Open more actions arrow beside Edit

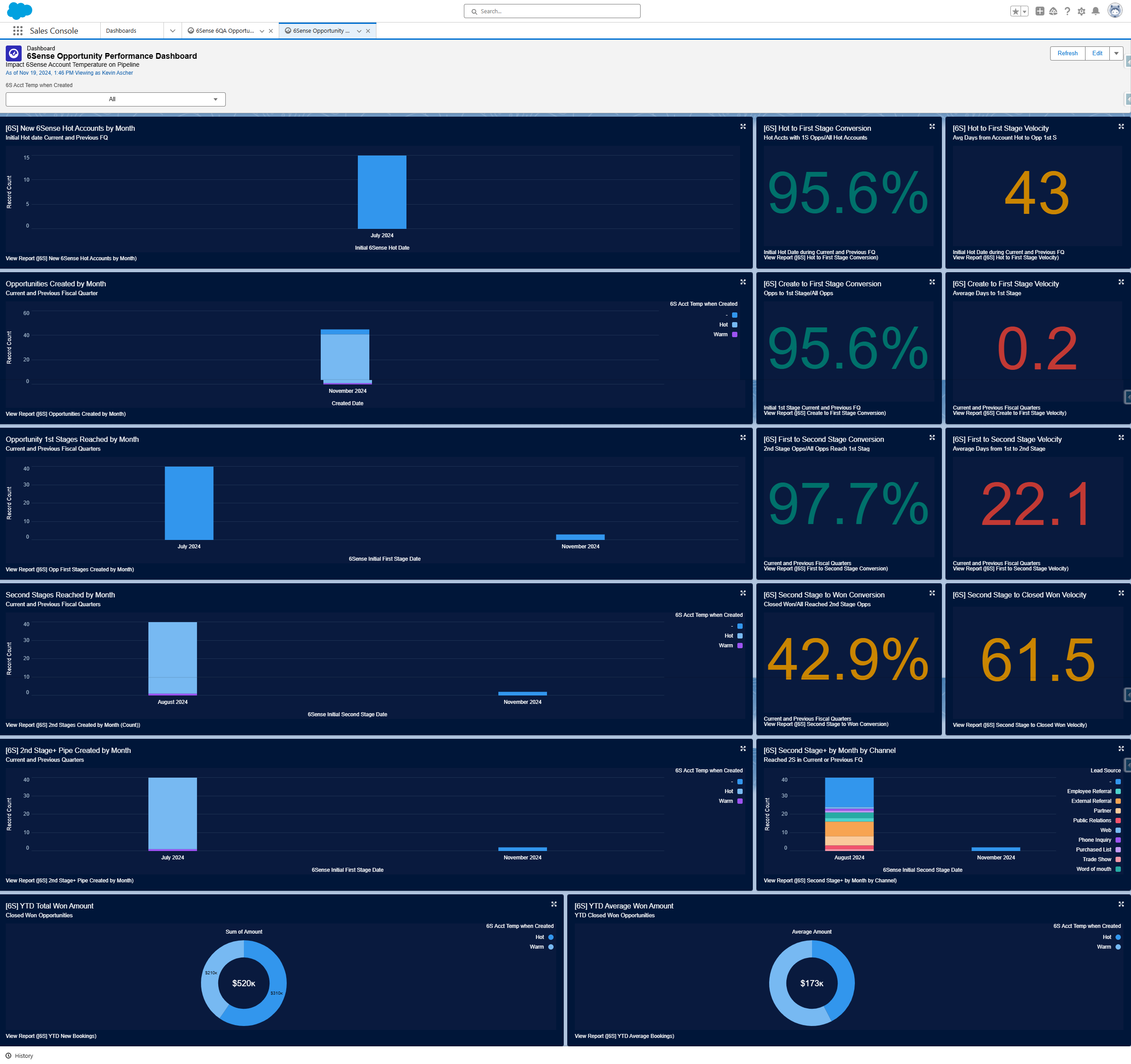click(x=1116, y=53)
